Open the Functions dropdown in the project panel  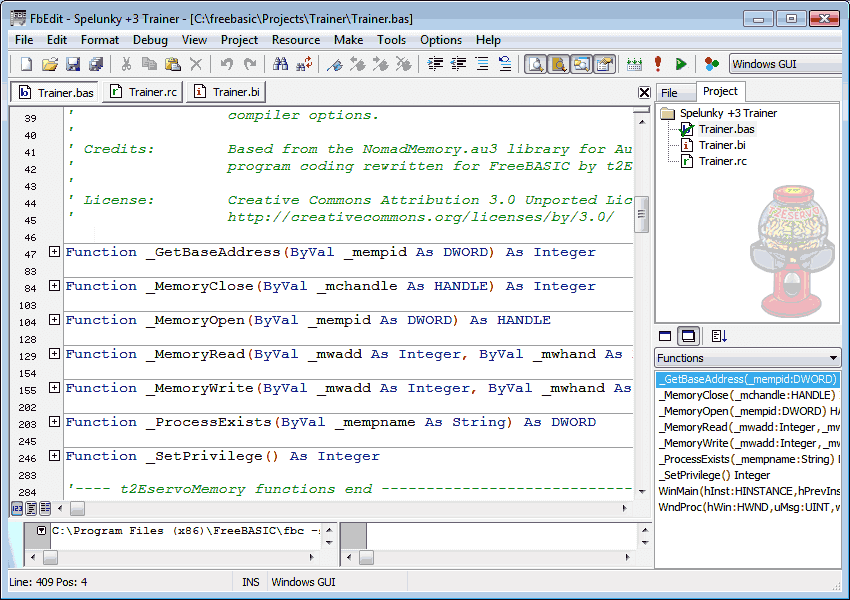click(x=832, y=358)
